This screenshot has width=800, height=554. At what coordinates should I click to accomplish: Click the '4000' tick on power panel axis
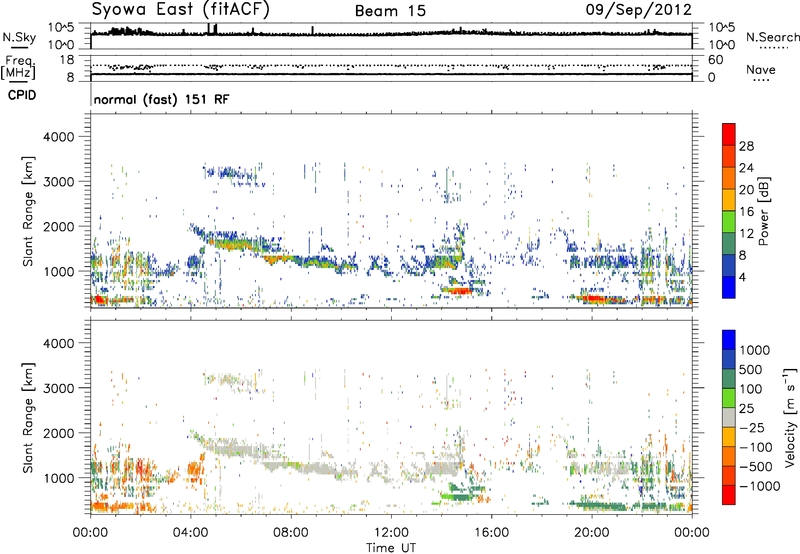[59, 137]
